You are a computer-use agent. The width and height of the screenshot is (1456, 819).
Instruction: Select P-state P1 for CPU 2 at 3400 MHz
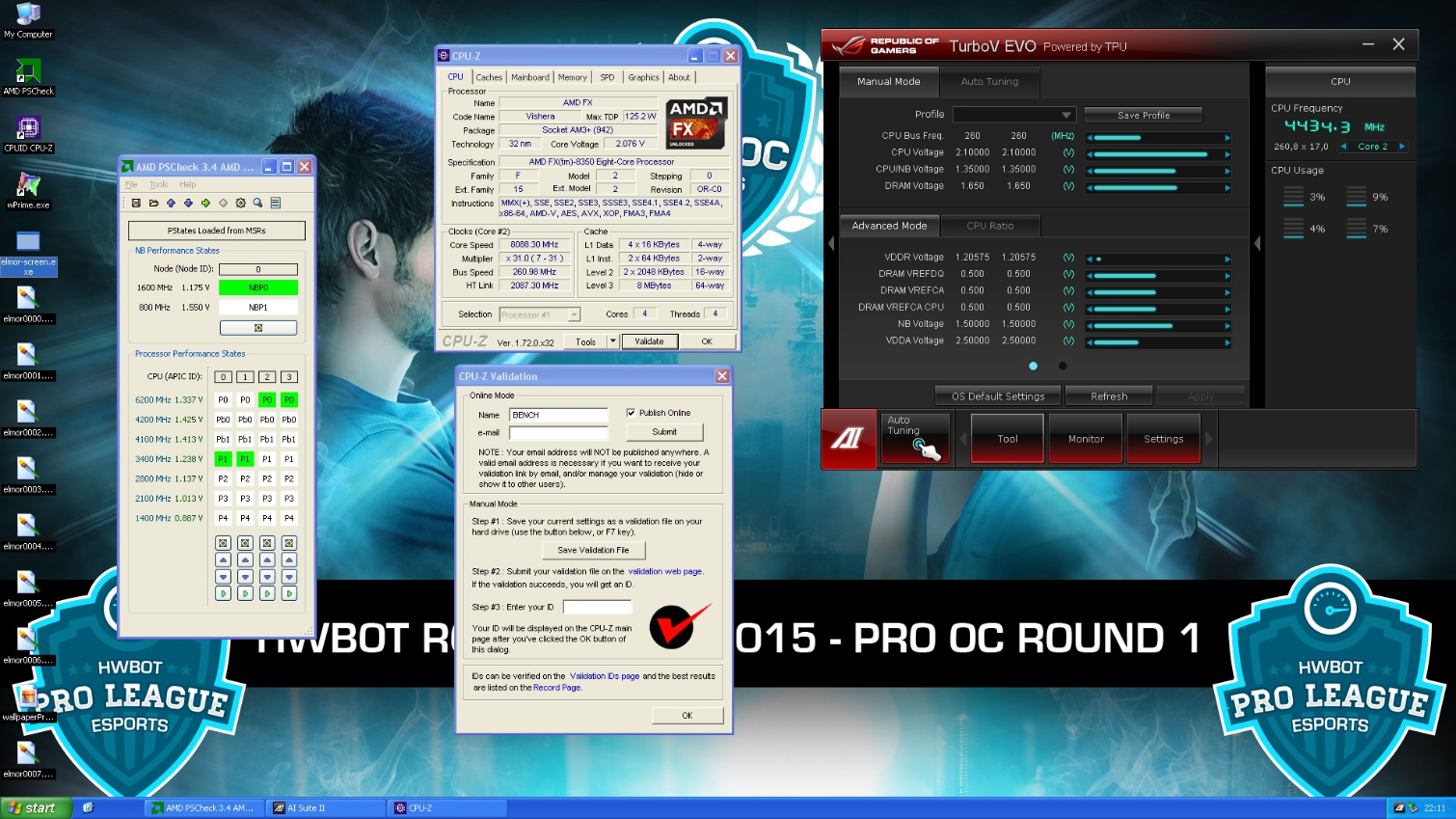267,459
